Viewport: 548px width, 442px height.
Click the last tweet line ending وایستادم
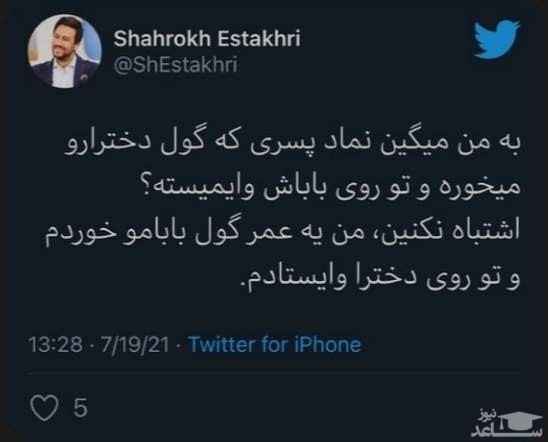coord(381,278)
